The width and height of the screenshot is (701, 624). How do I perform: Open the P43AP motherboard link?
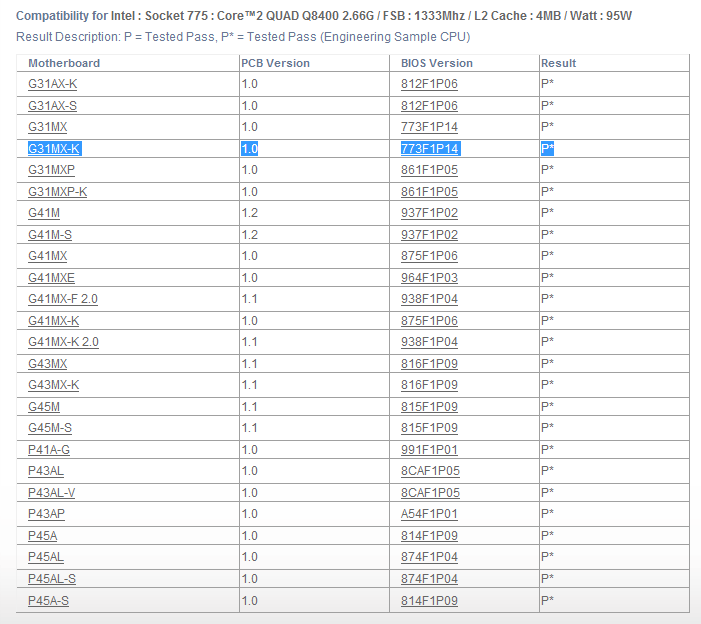(x=46, y=513)
